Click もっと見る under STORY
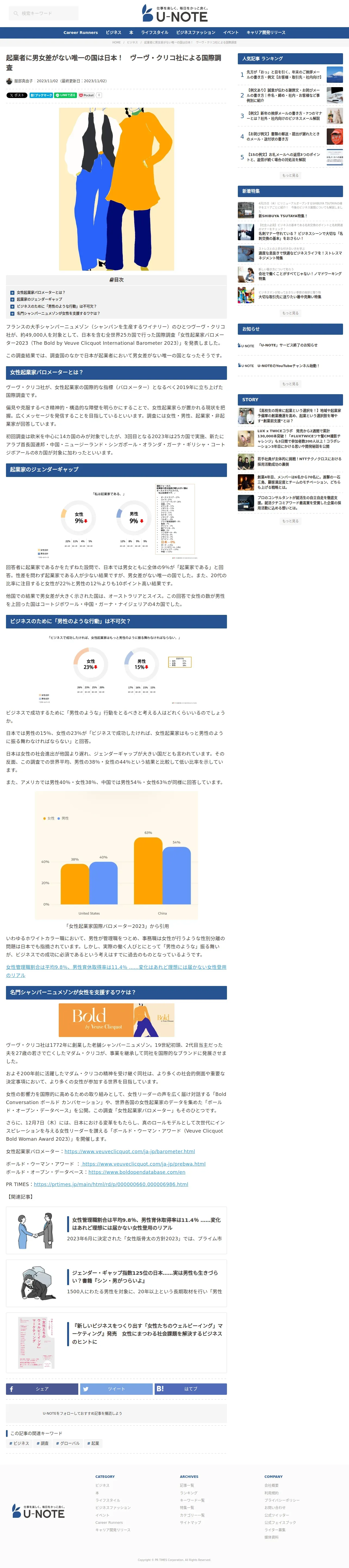Image resolution: width=349 pixels, height=1568 pixels. point(291,521)
